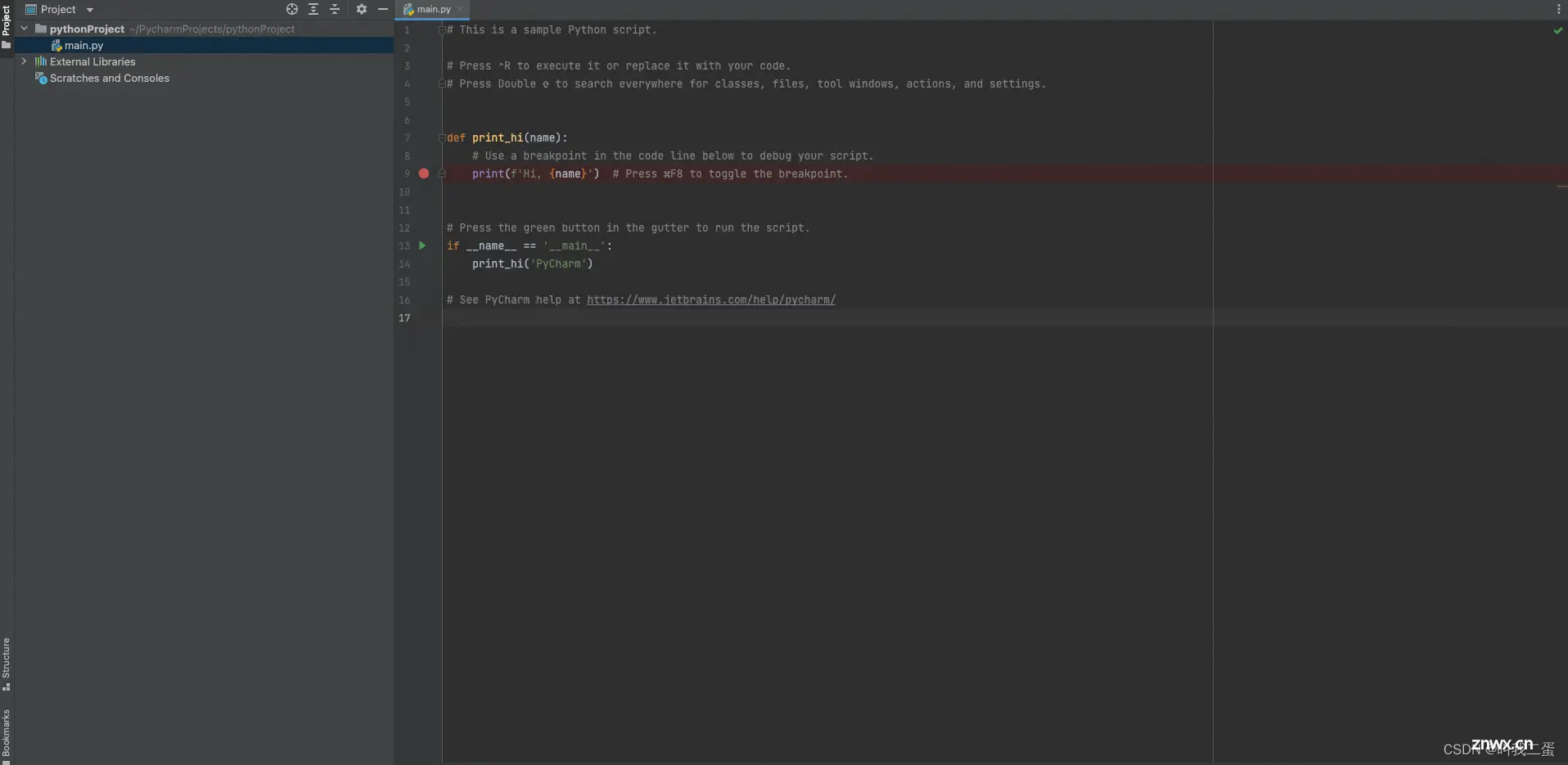Click the "Press ^R to execute it" comment
Viewport: 1568px width, 765px height.
619,66
